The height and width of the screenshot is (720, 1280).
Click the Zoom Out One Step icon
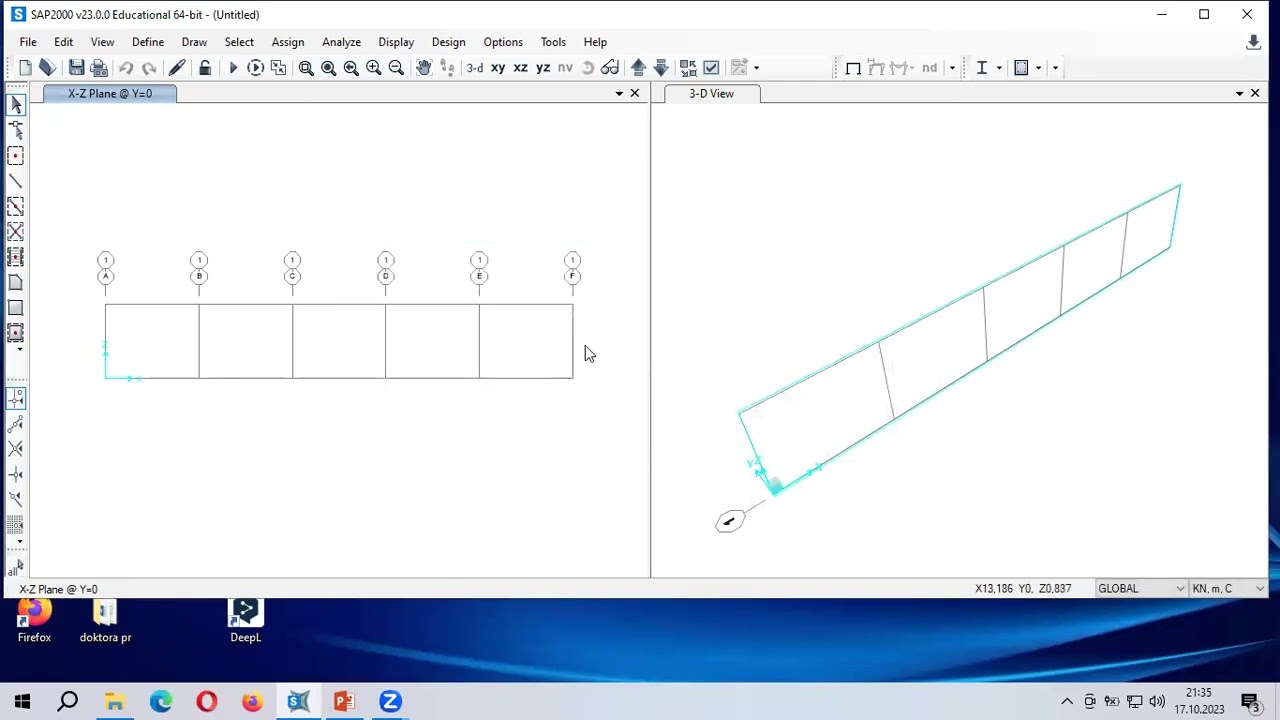[396, 68]
